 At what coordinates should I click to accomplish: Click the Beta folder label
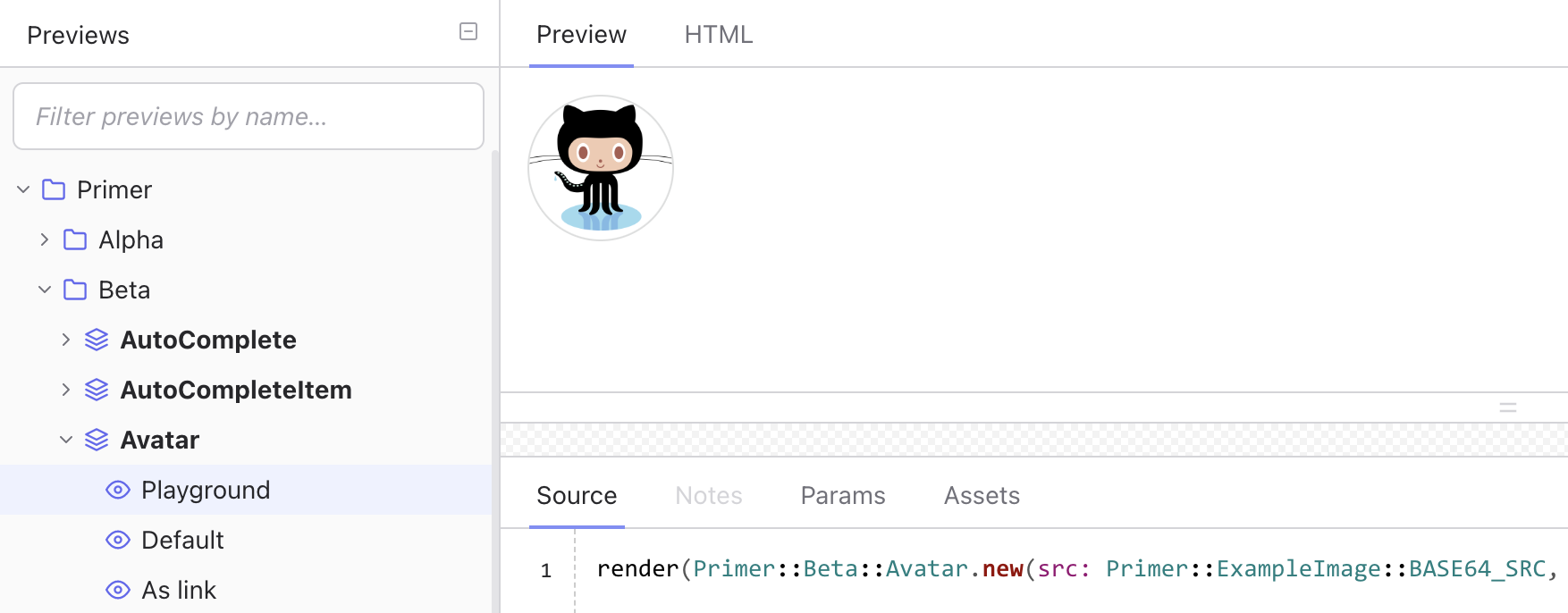124,290
